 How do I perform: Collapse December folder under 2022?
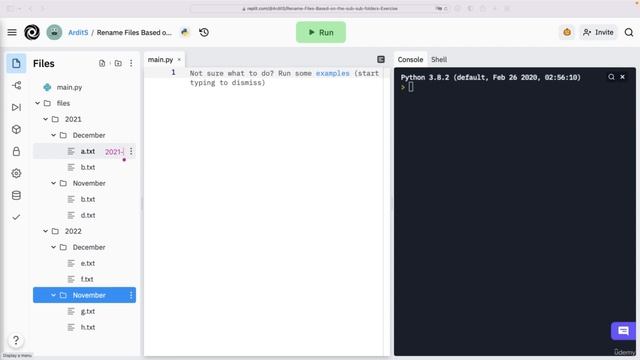53,247
